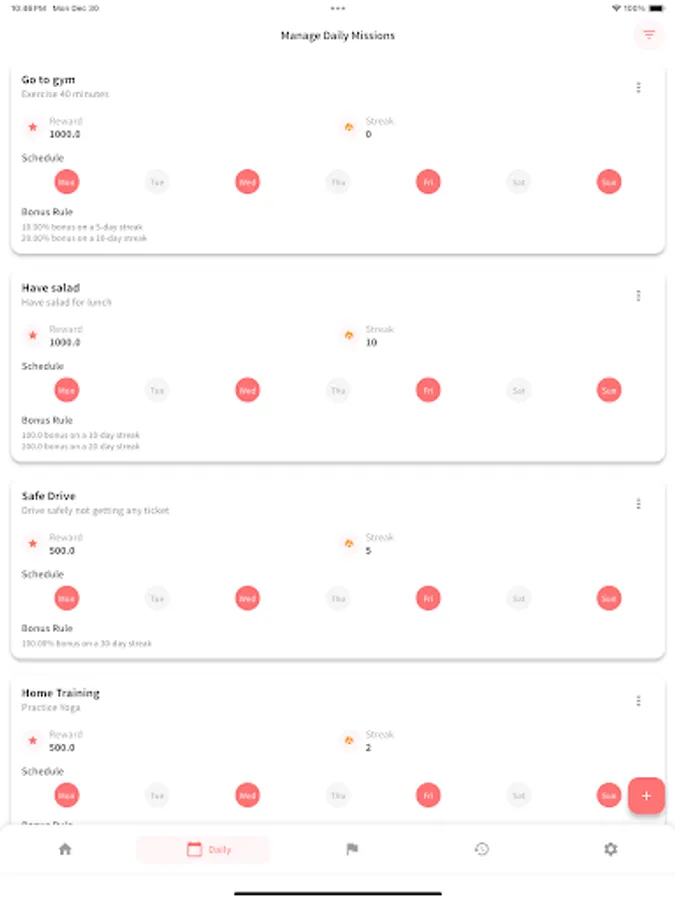The width and height of the screenshot is (675, 900).
Task: Open the overflow menu on Go to gym
Action: (x=639, y=87)
